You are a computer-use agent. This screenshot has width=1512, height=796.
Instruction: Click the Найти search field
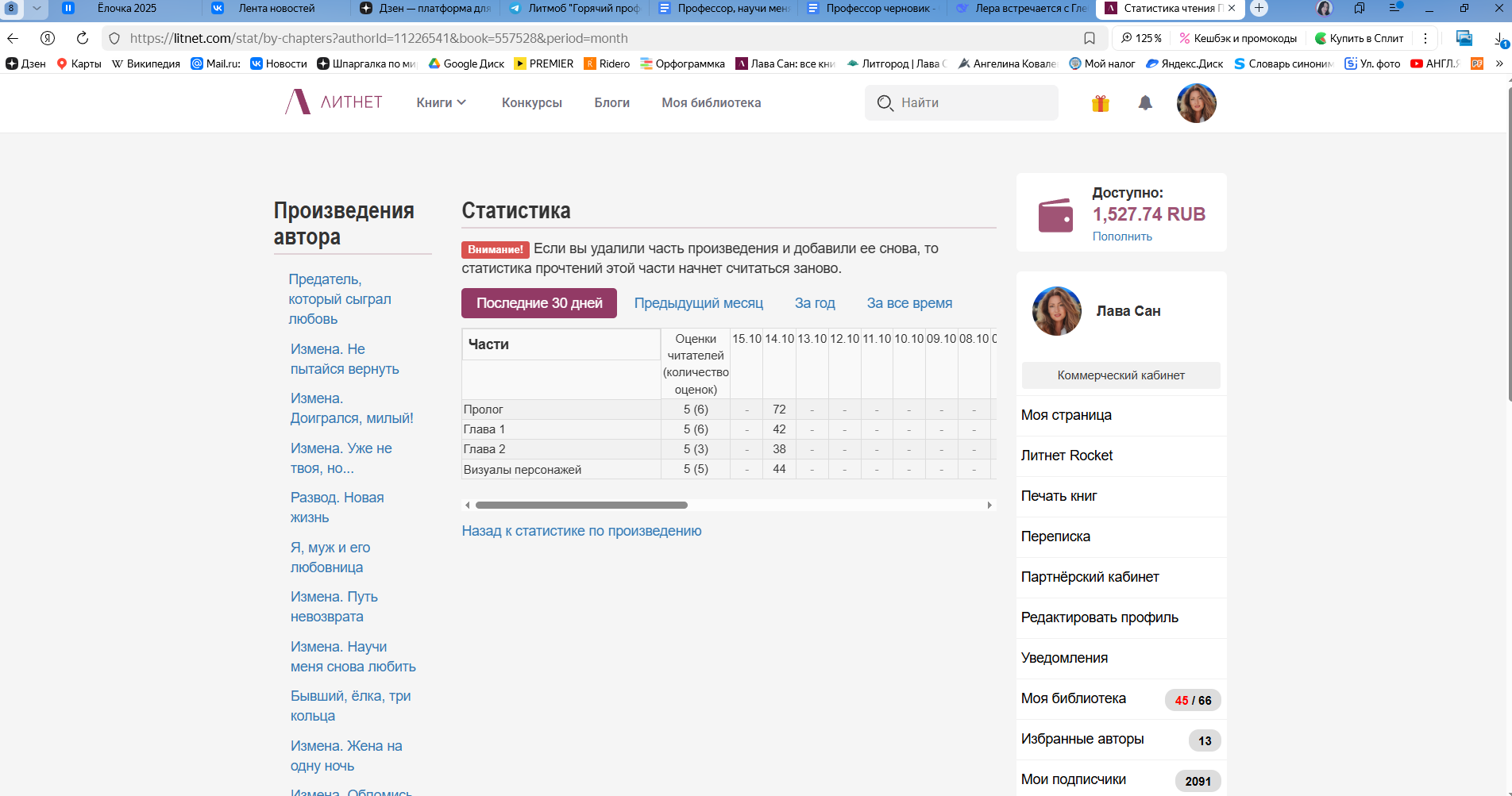coord(962,103)
